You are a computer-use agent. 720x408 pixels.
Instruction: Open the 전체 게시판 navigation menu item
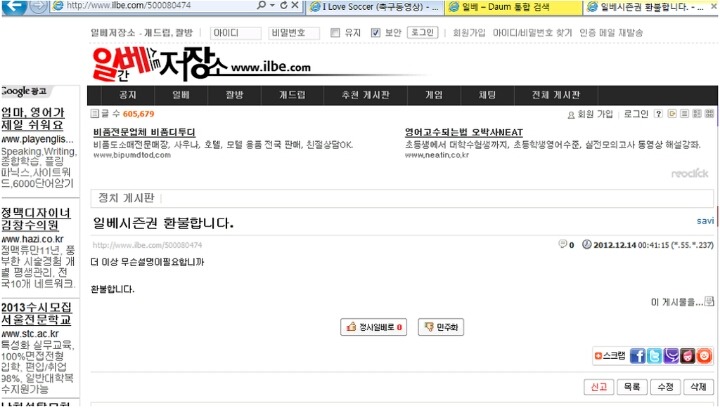(556, 95)
